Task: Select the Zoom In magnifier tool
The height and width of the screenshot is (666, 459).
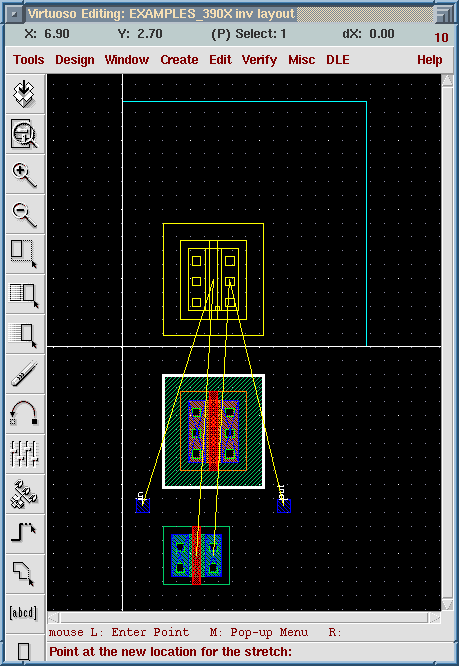Action: point(24,174)
